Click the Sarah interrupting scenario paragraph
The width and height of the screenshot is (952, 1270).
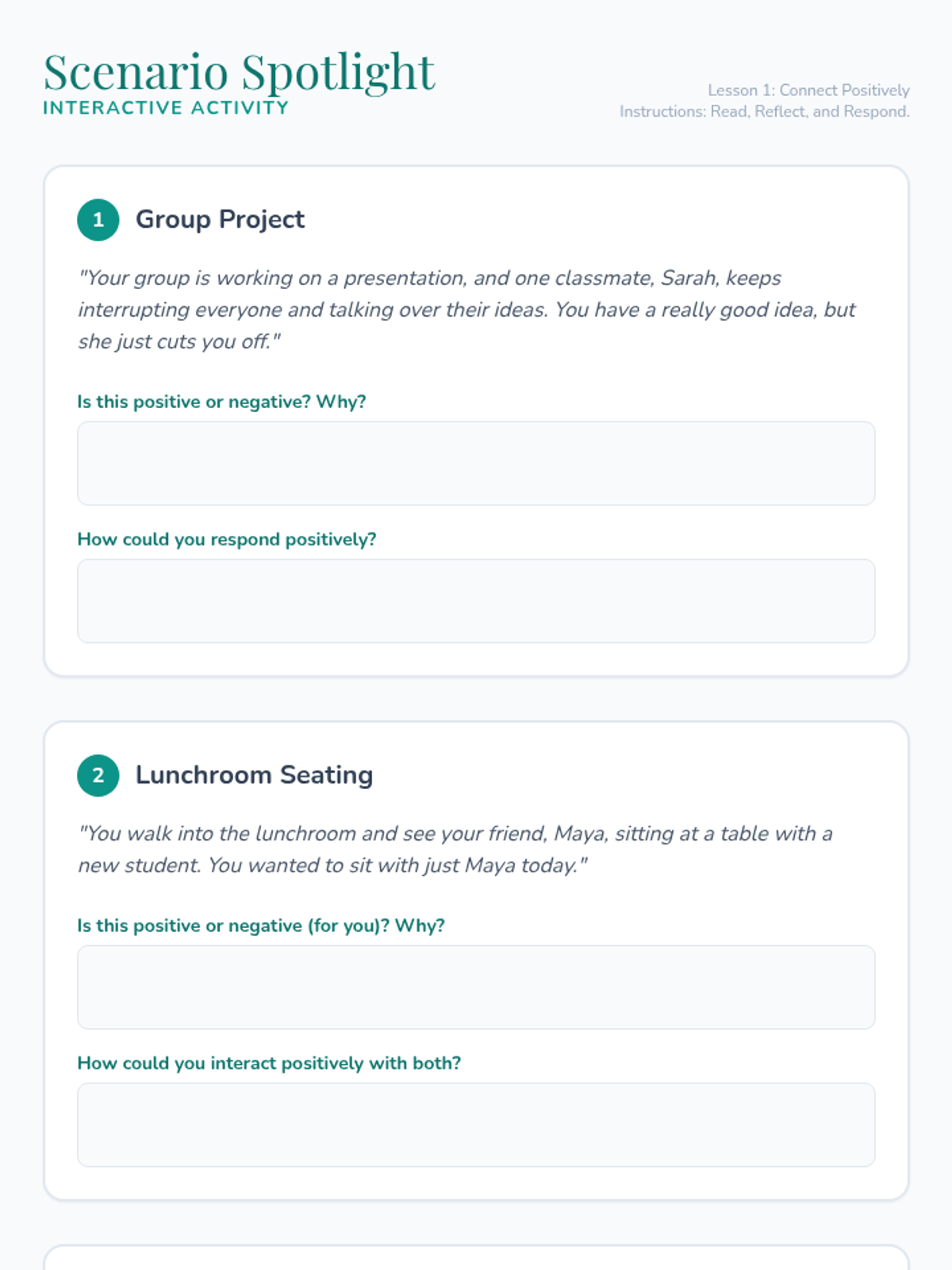tap(466, 310)
